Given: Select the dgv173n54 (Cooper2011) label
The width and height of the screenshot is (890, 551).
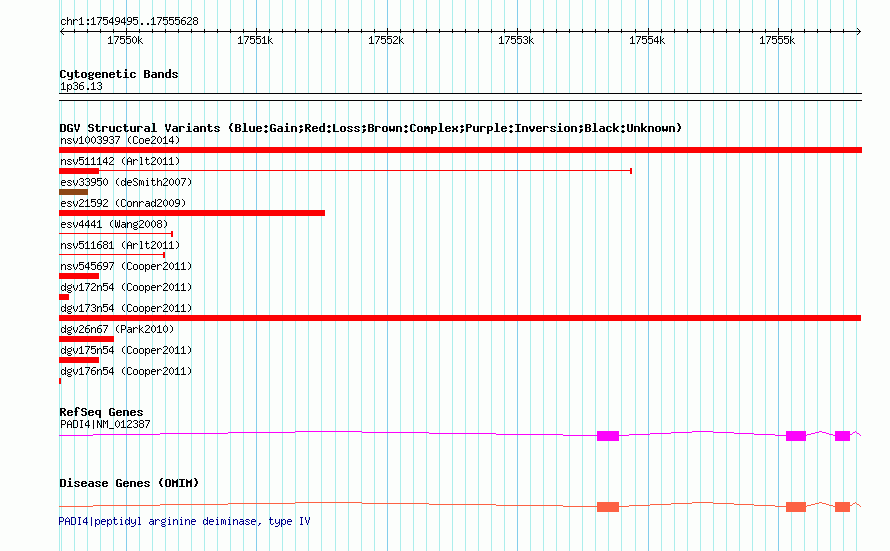Looking at the screenshot, I should click(x=126, y=308).
